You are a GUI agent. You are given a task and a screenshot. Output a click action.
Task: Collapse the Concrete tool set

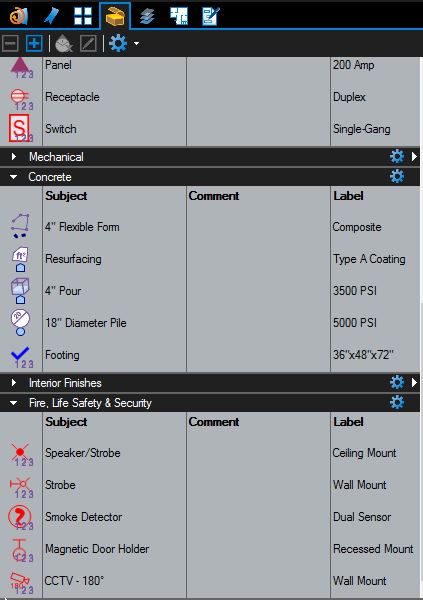click(14, 177)
